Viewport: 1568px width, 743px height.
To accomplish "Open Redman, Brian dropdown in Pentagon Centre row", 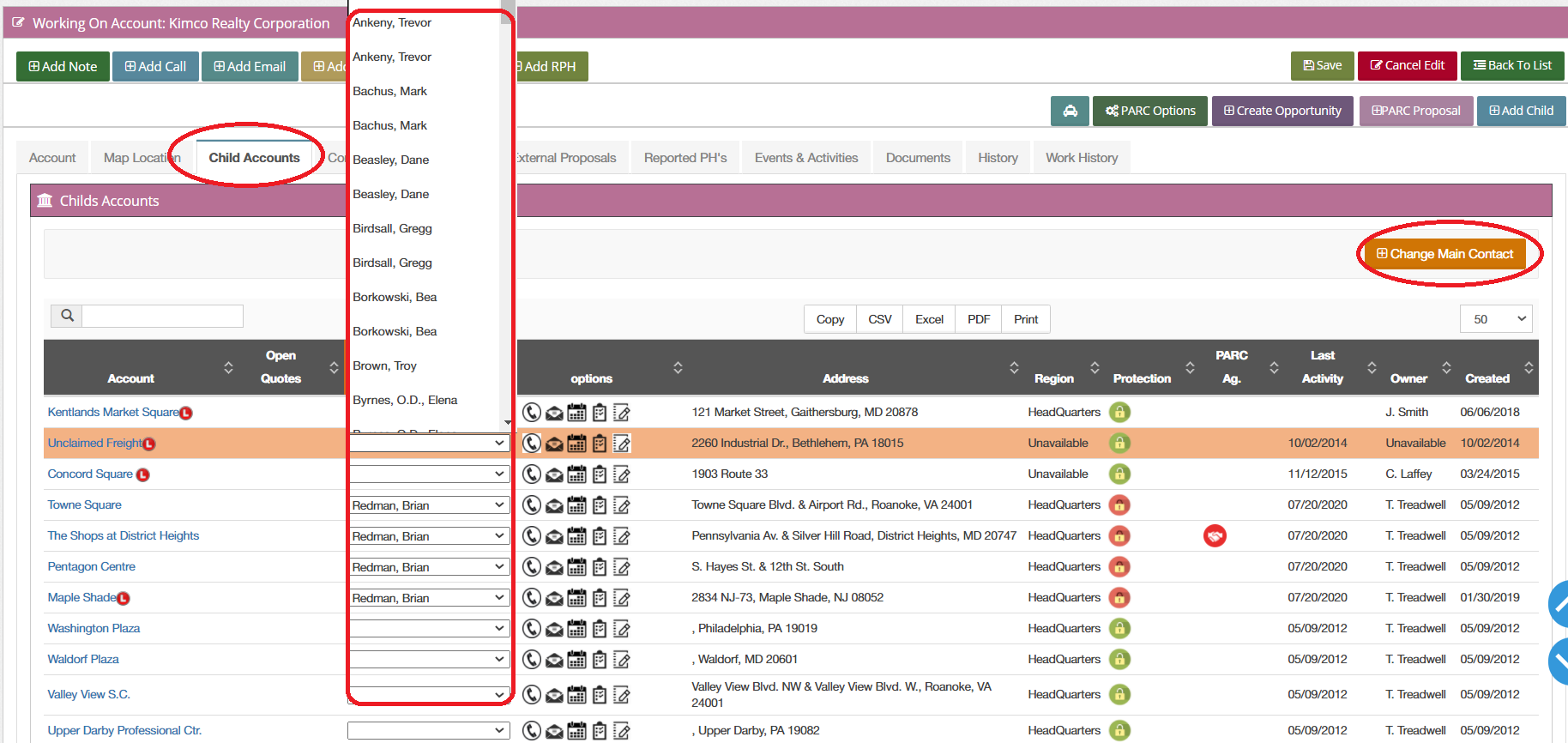I will (x=429, y=566).
